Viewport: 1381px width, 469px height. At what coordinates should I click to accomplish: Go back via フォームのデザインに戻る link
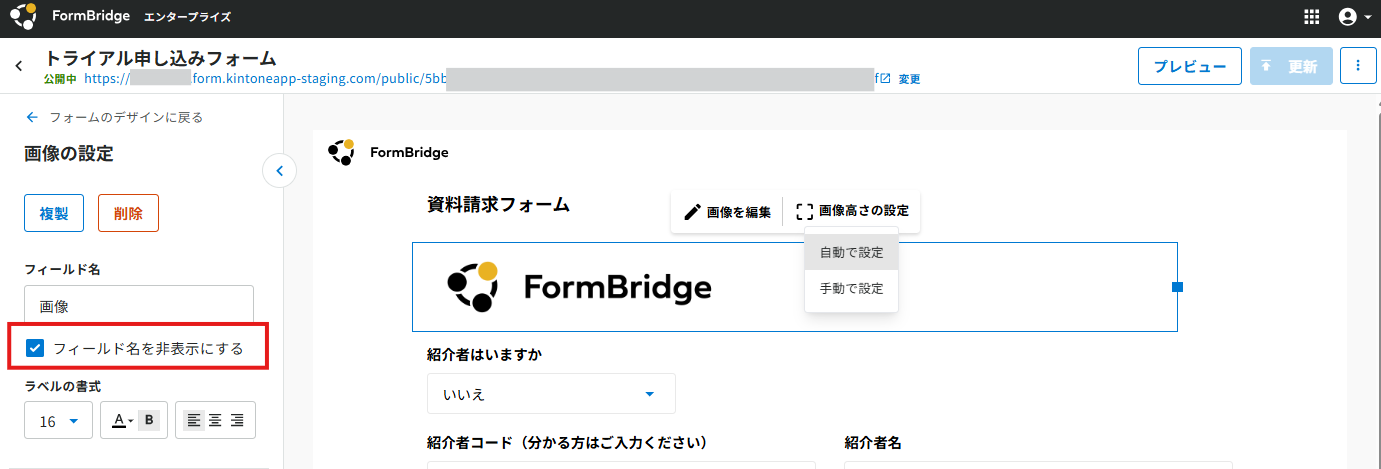pyautogui.click(x=114, y=117)
